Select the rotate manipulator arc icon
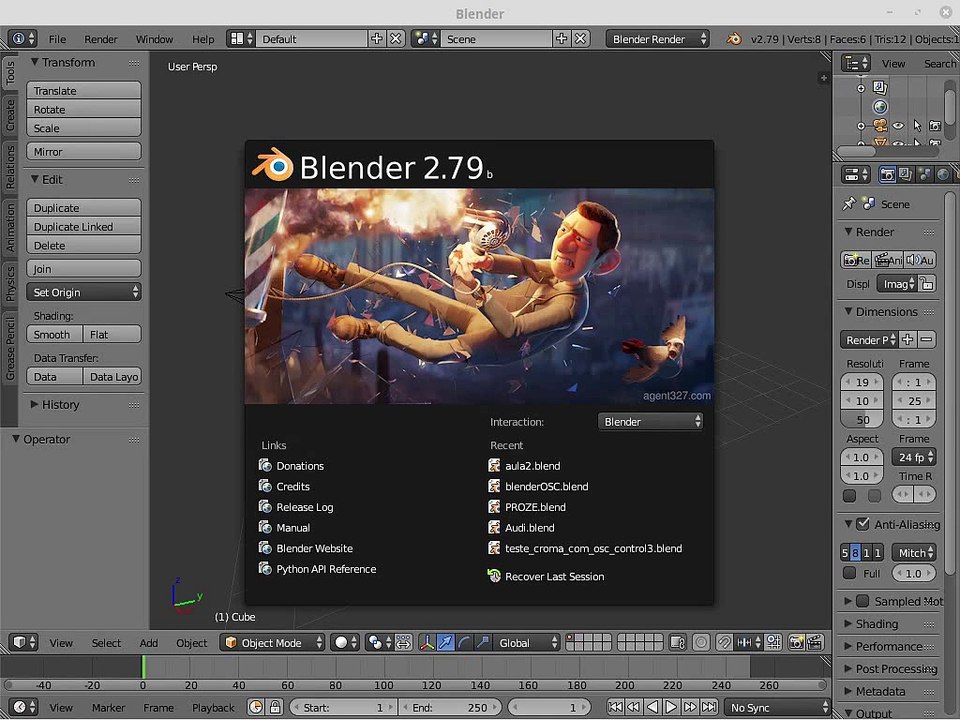 [464, 642]
